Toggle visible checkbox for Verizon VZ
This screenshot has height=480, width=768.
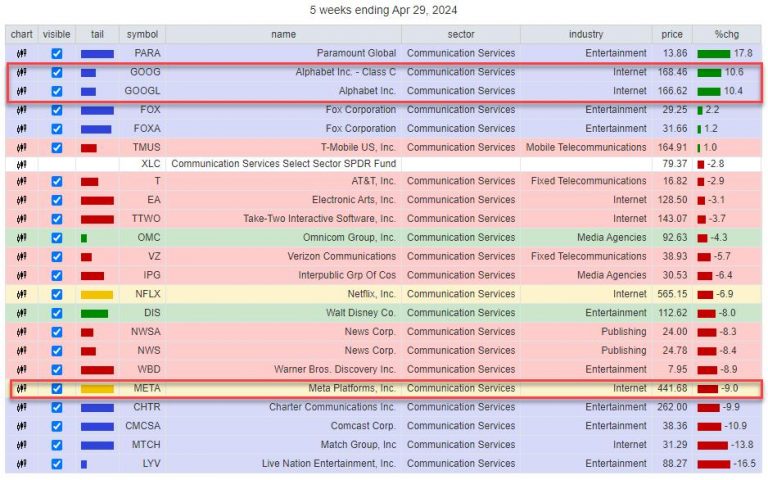pos(57,257)
